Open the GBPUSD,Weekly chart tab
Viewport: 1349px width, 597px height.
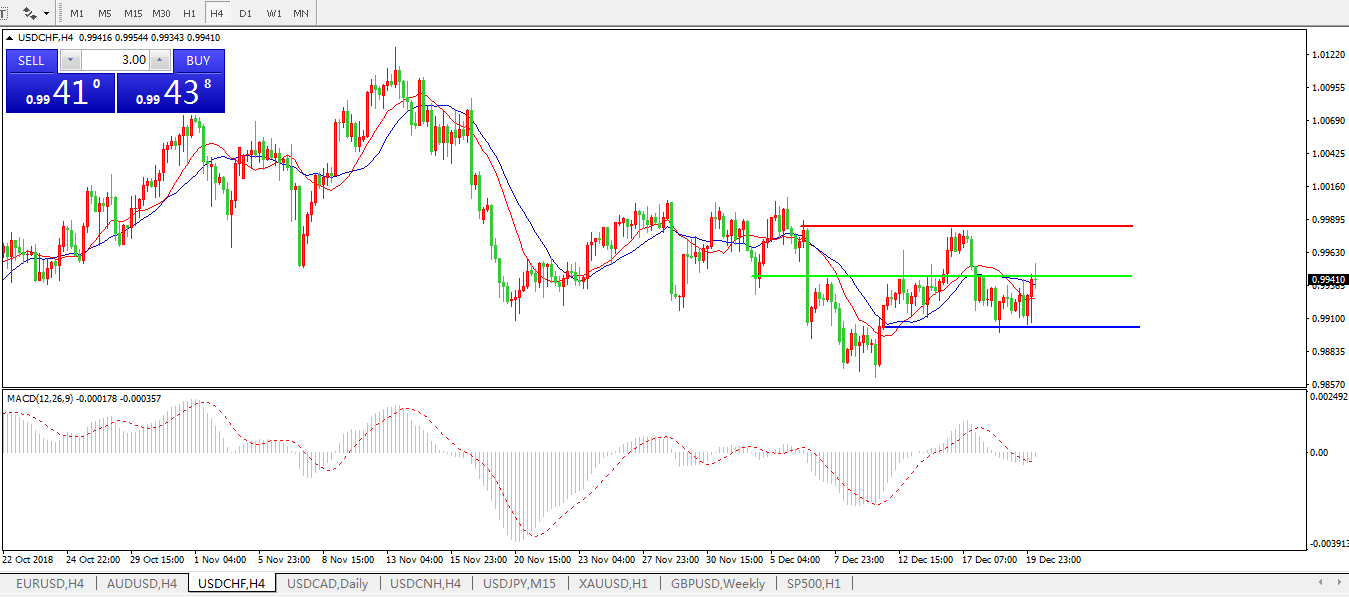pos(718,583)
